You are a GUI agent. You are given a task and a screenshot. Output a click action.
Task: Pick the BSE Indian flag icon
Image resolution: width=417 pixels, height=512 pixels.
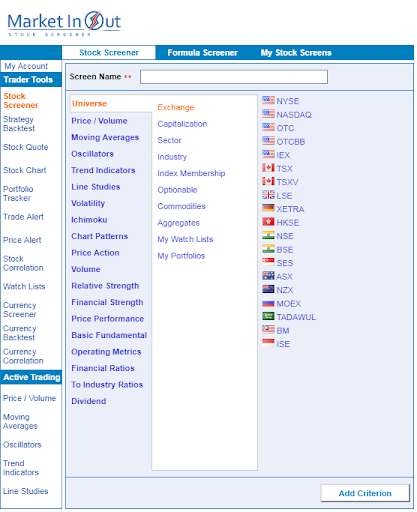[268, 249]
